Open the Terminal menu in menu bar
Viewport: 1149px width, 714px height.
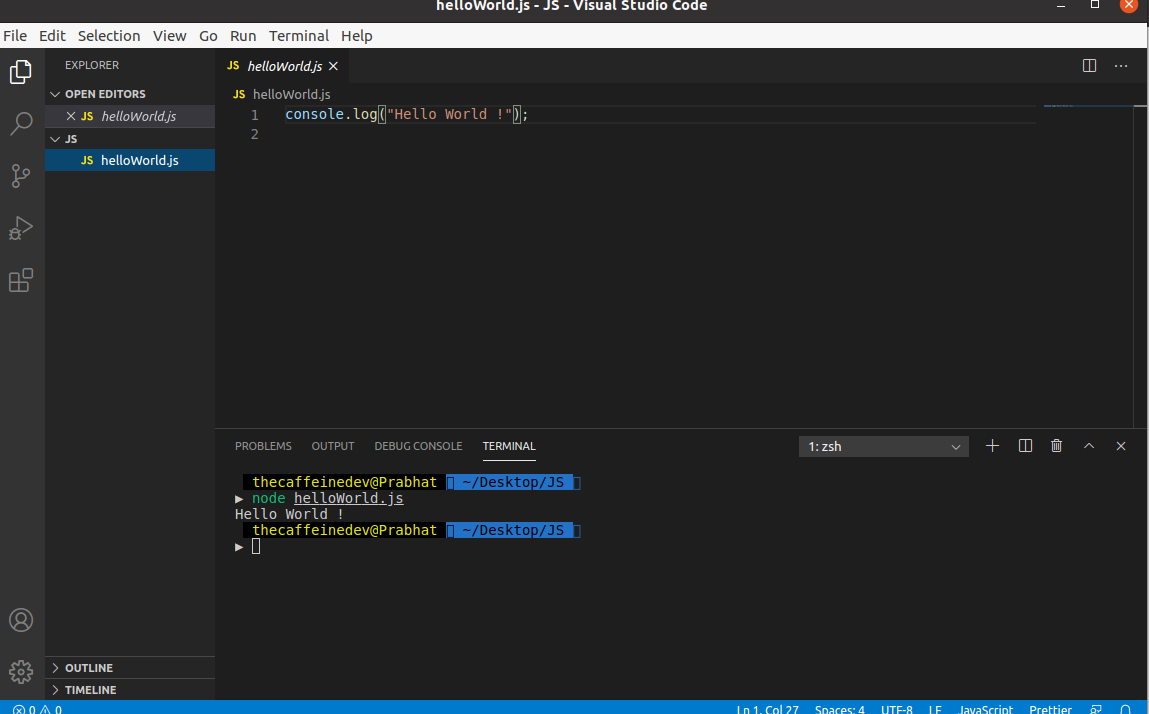pos(298,36)
